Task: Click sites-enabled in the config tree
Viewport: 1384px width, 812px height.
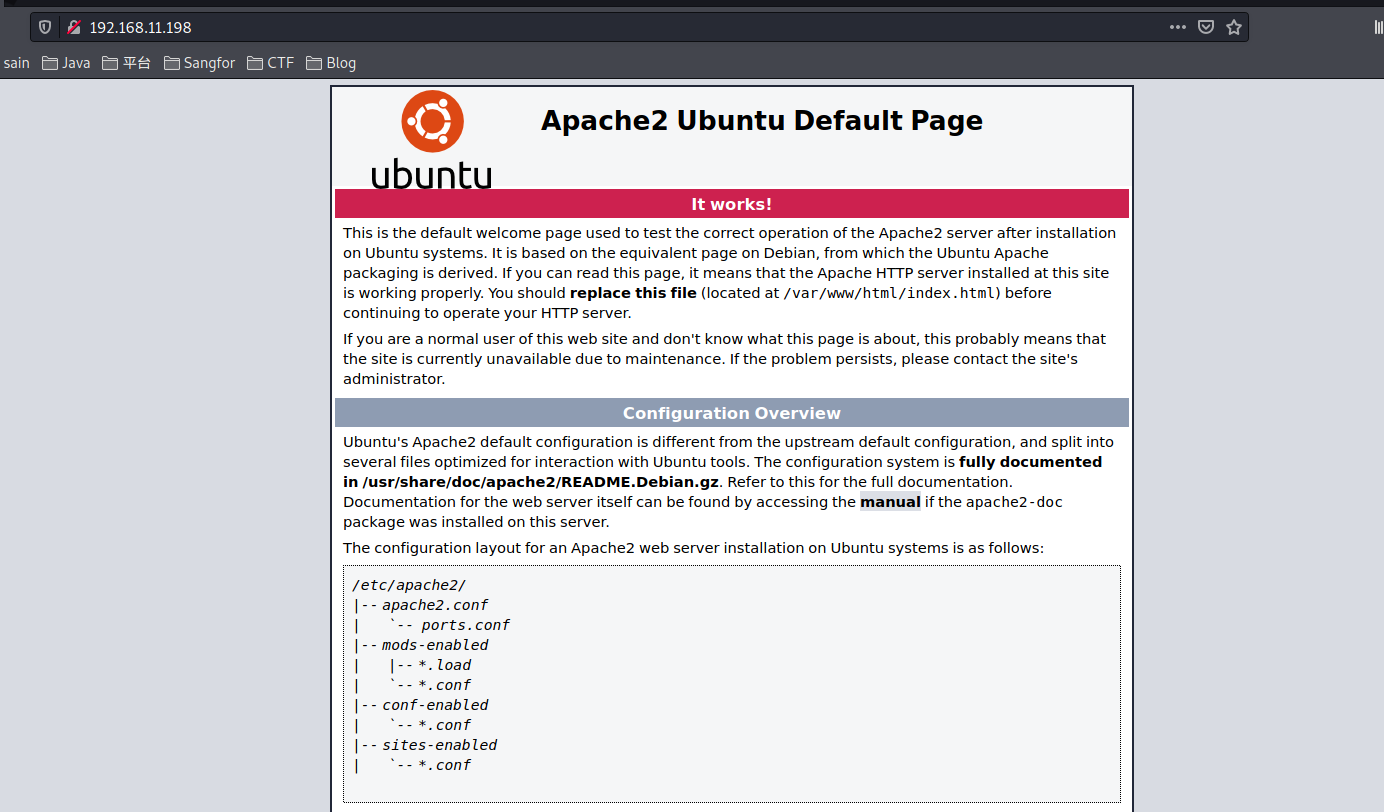Action: pyautogui.click(x=439, y=745)
